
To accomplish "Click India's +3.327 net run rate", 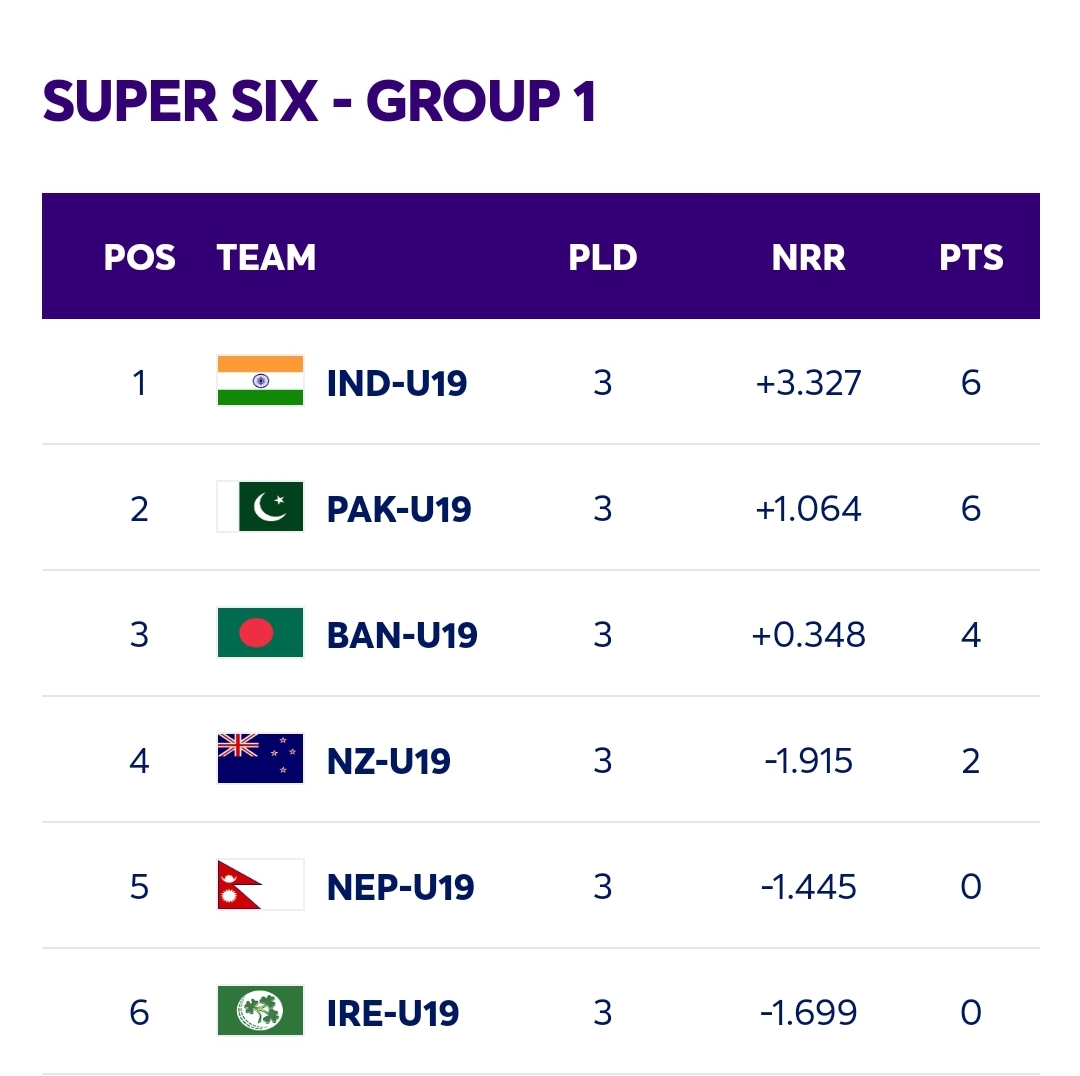I will (809, 383).
